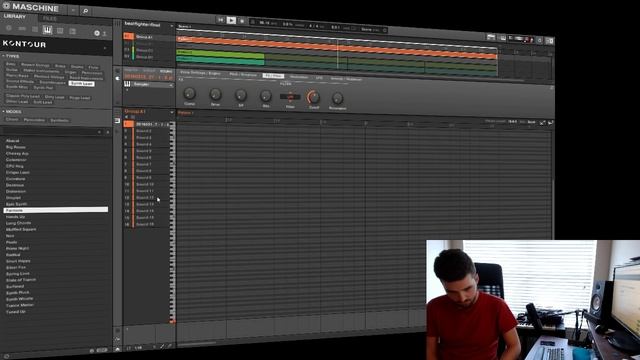640x360 pixels.
Task: Click the Maschine logo icon
Action: pyautogui.click(x=6, y=6)
